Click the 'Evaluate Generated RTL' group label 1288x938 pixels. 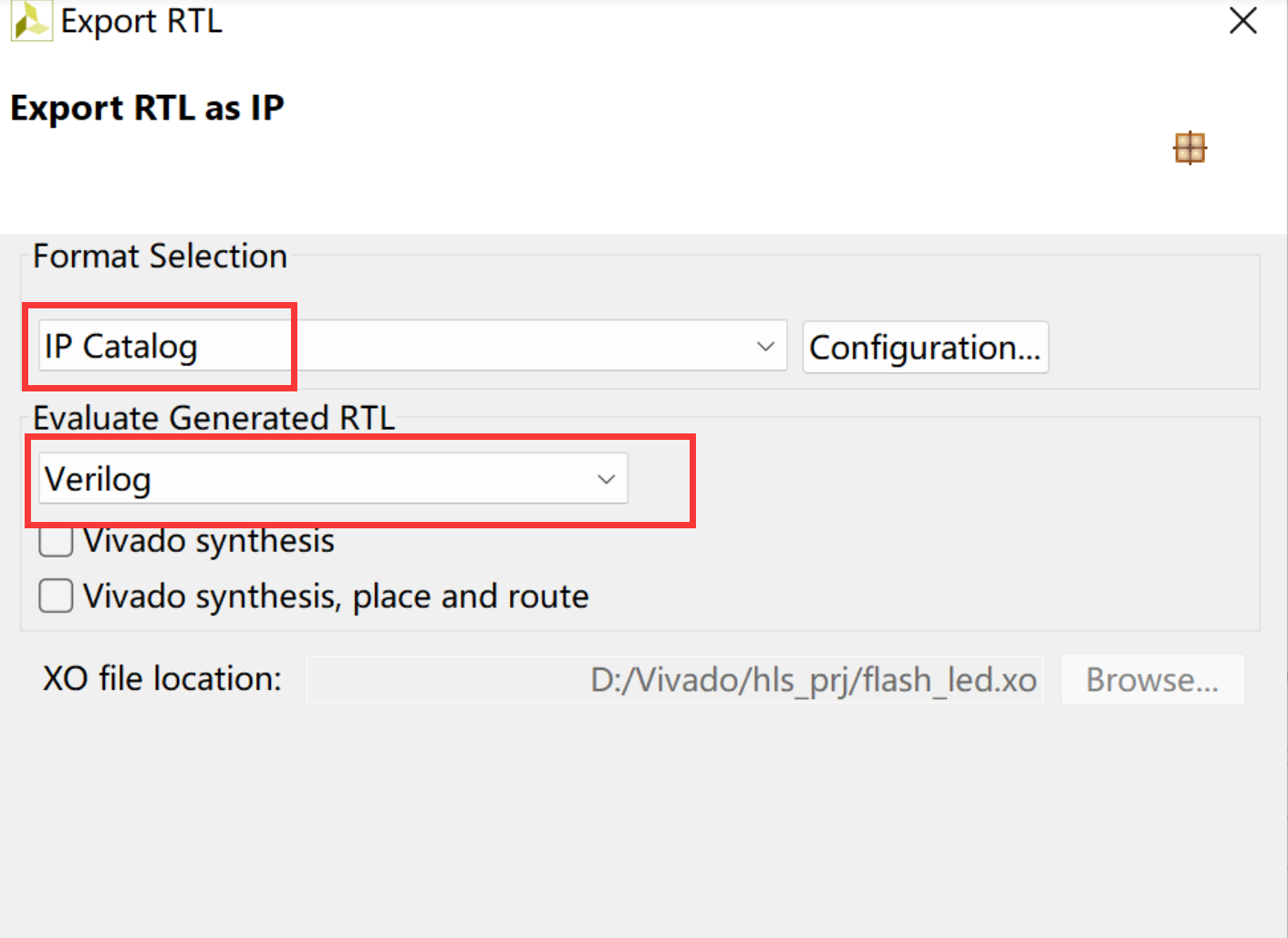pos(213,418)
